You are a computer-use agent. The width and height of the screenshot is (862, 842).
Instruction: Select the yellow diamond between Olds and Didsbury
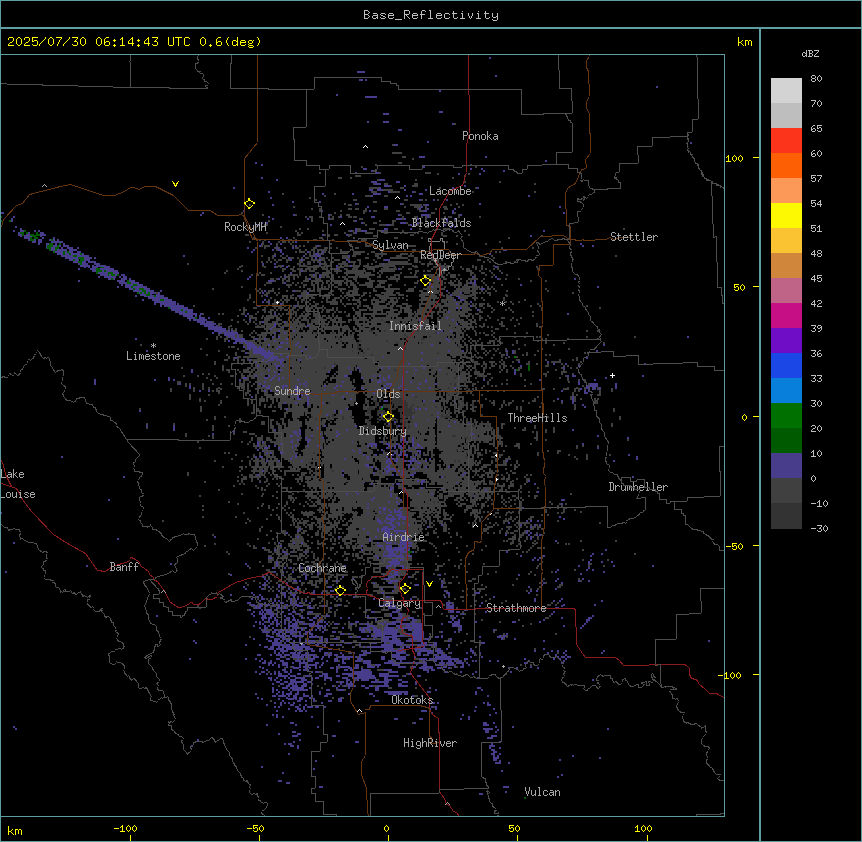click(x=388, y=417)
